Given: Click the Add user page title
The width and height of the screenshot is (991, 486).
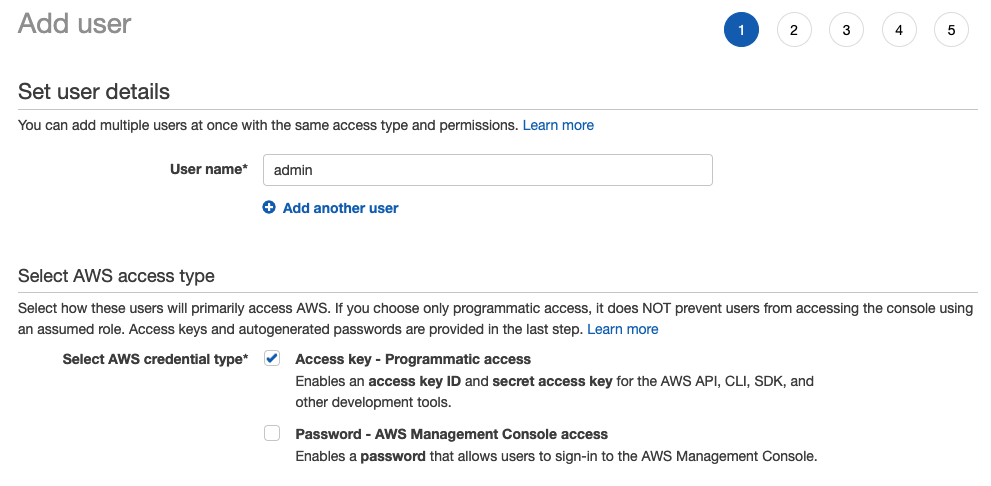Looking at the screenshot, I should coord(75,24).
